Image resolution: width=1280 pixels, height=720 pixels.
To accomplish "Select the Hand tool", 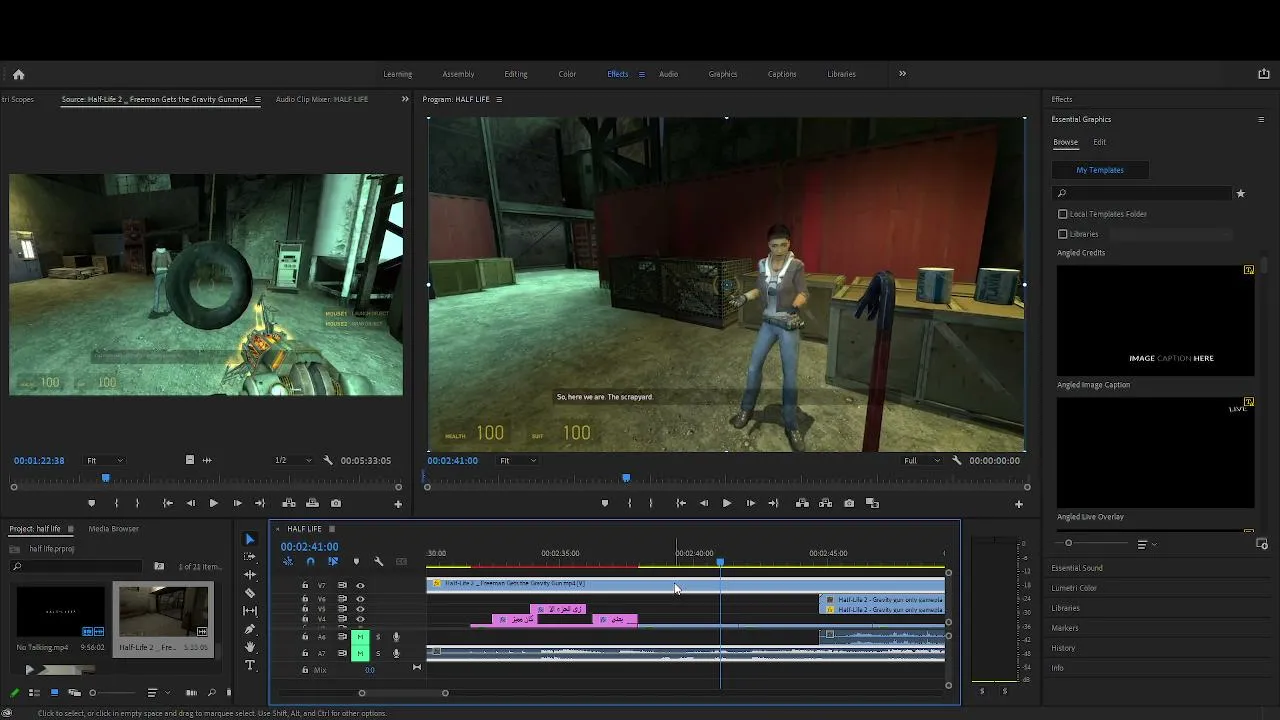I will tap(250, 647).
